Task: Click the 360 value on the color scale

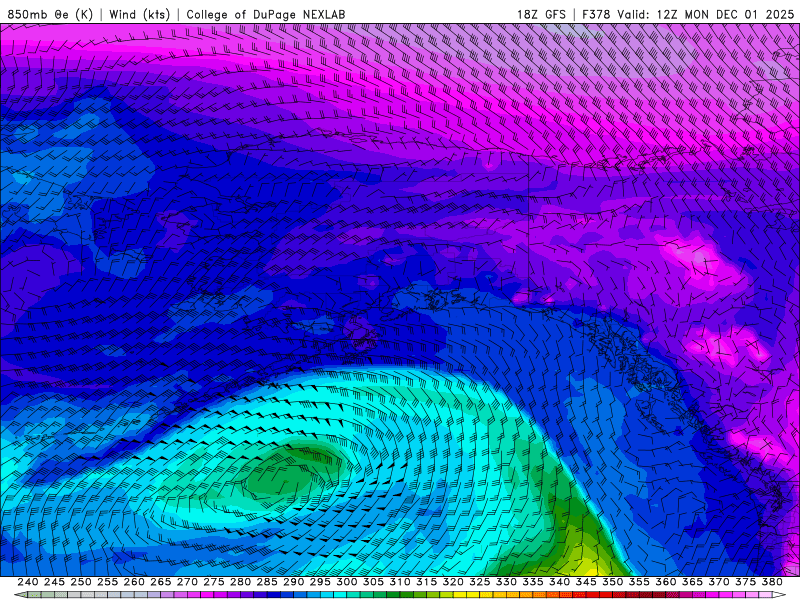Action: [665, 582]
